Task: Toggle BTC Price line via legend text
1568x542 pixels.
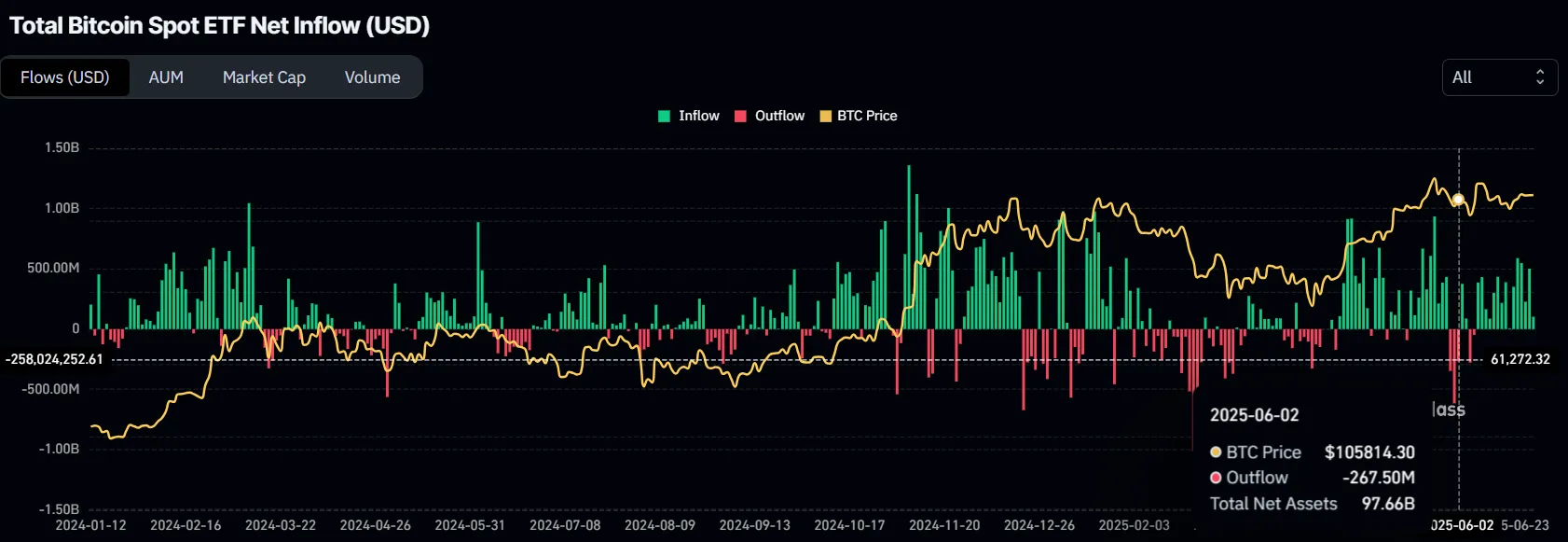Action: pyautogui.click(x=867, y=116)
